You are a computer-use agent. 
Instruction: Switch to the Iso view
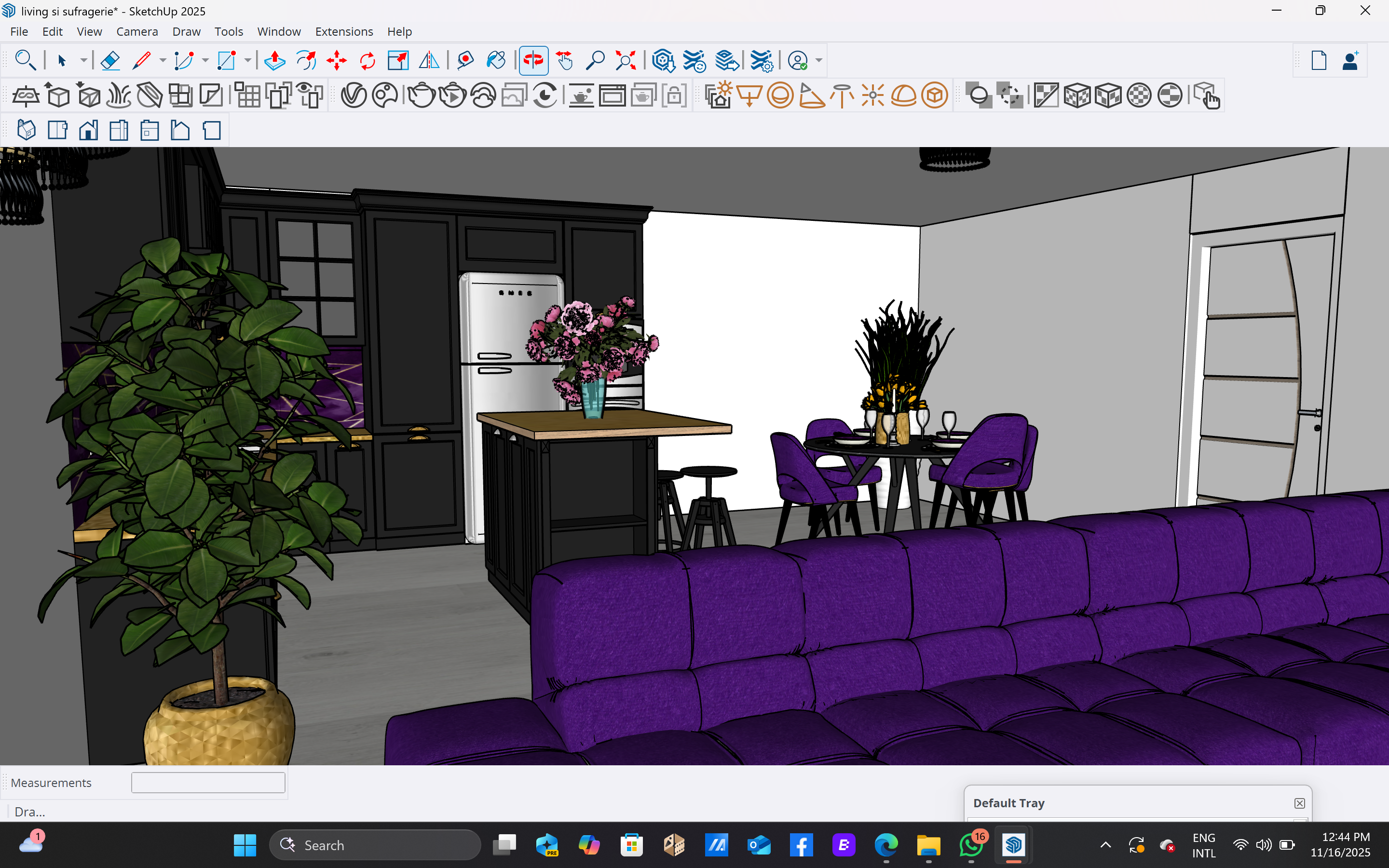(x=27, y=131)
